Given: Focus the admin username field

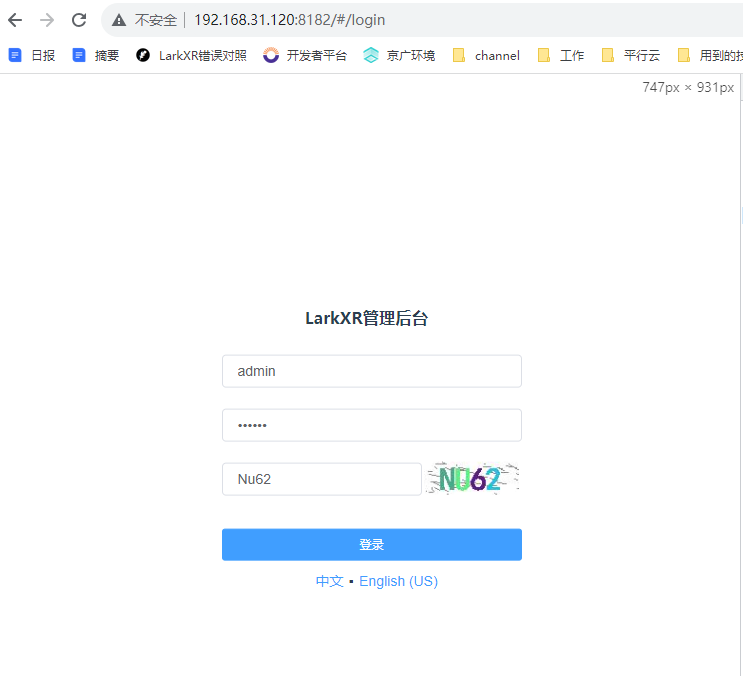Looking at the screenshot, I should click(x=372, y=371).
